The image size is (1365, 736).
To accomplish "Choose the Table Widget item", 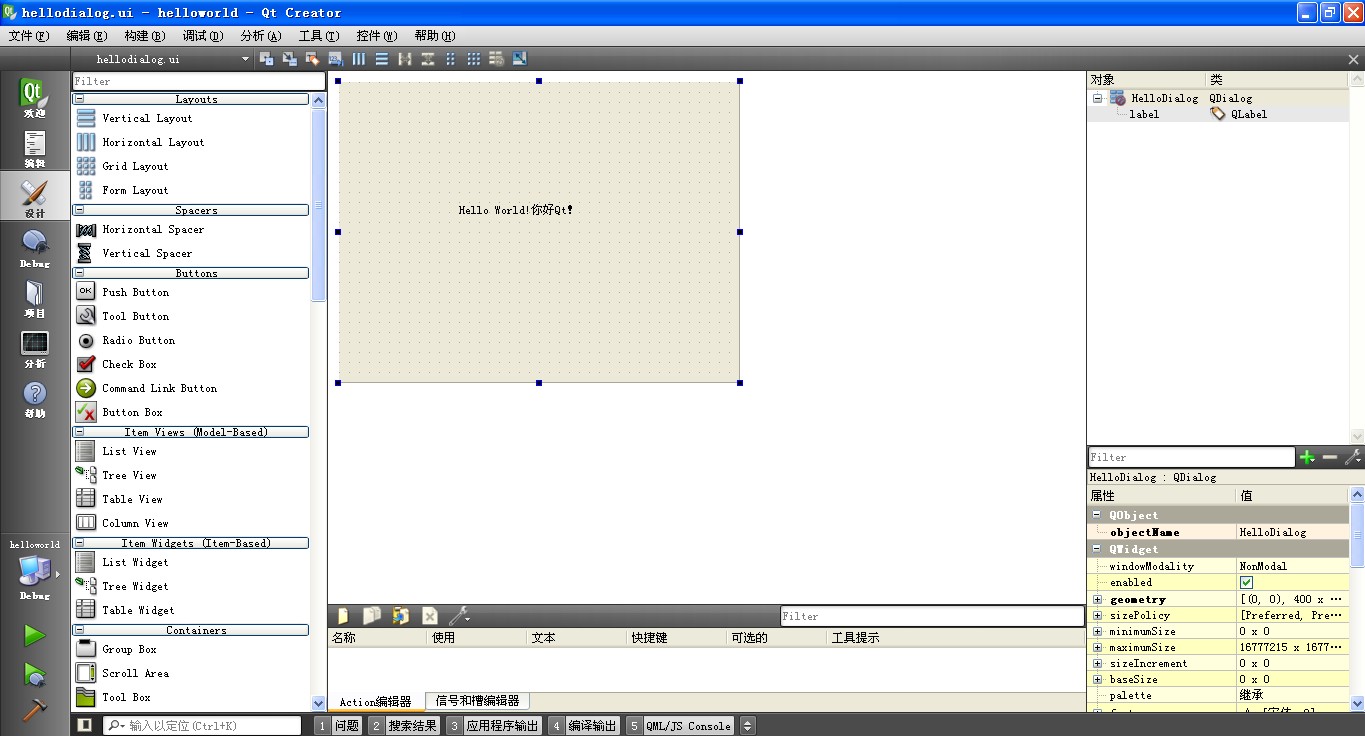I will pyautogui.click(x=138, y=610).
